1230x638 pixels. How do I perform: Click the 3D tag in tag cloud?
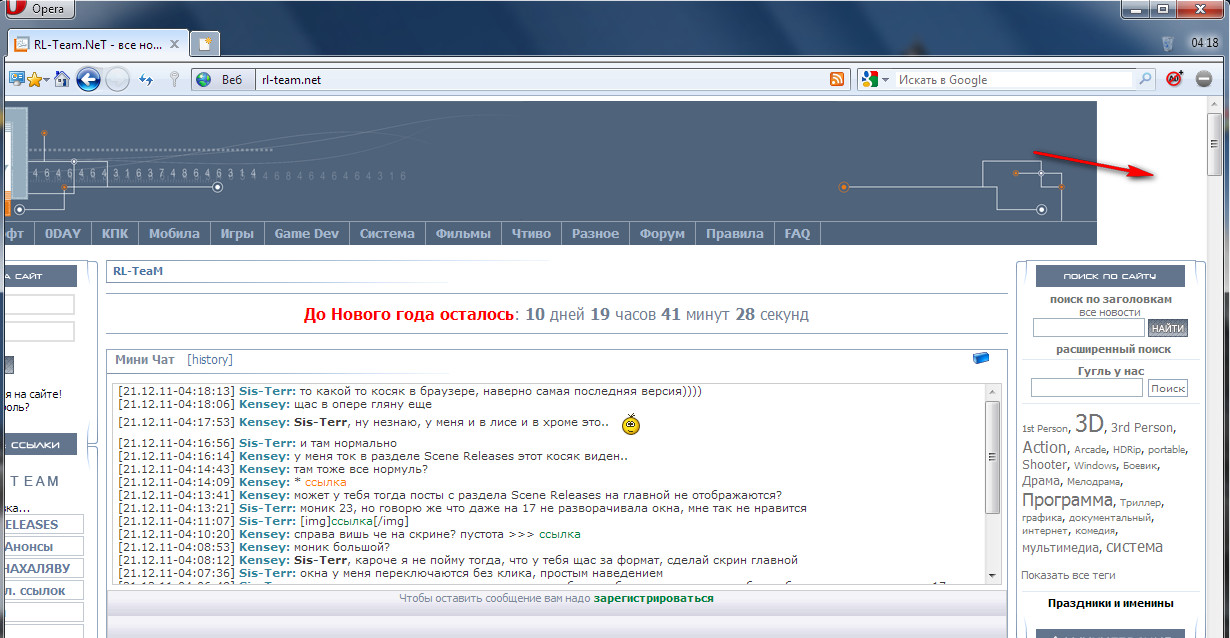pos(1089,423)
